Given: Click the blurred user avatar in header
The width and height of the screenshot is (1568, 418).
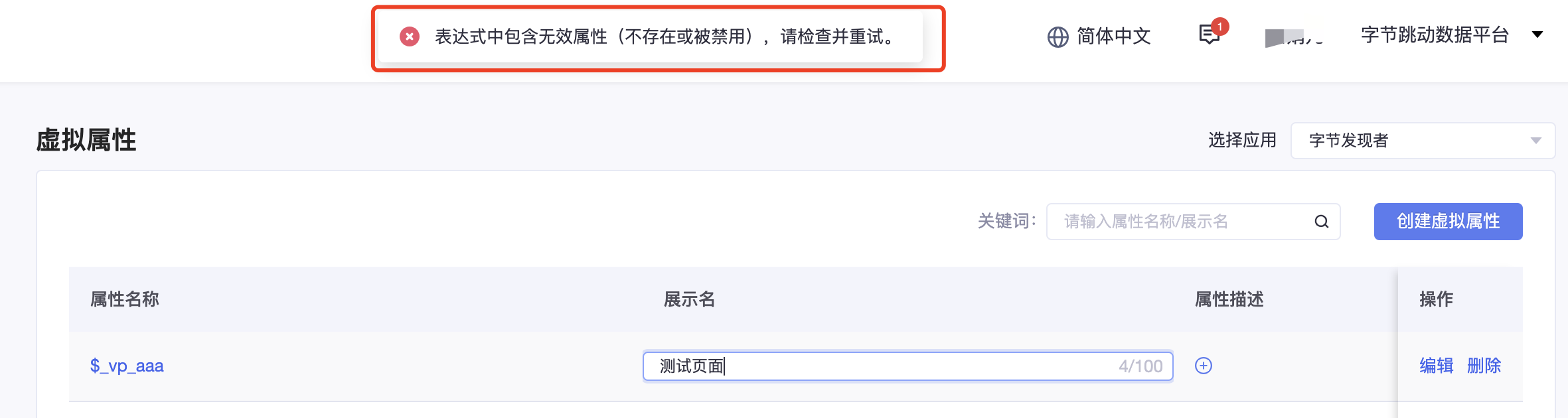Looking at the screenshot, I should pyautogui.click(x=1293, y=38).
